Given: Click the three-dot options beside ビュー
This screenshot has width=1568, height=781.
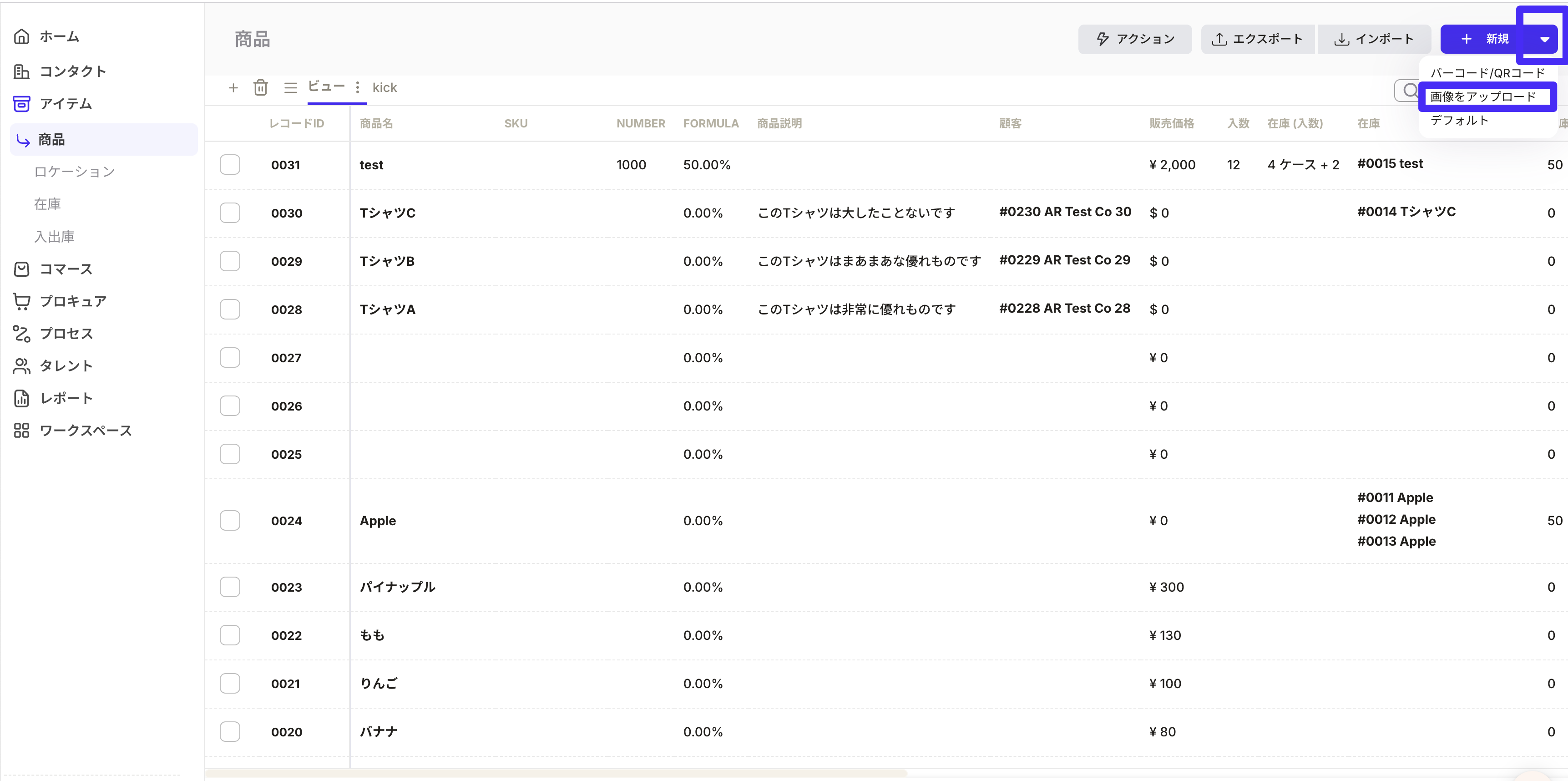Looking at the screenshot, I should tap(358, 87).
